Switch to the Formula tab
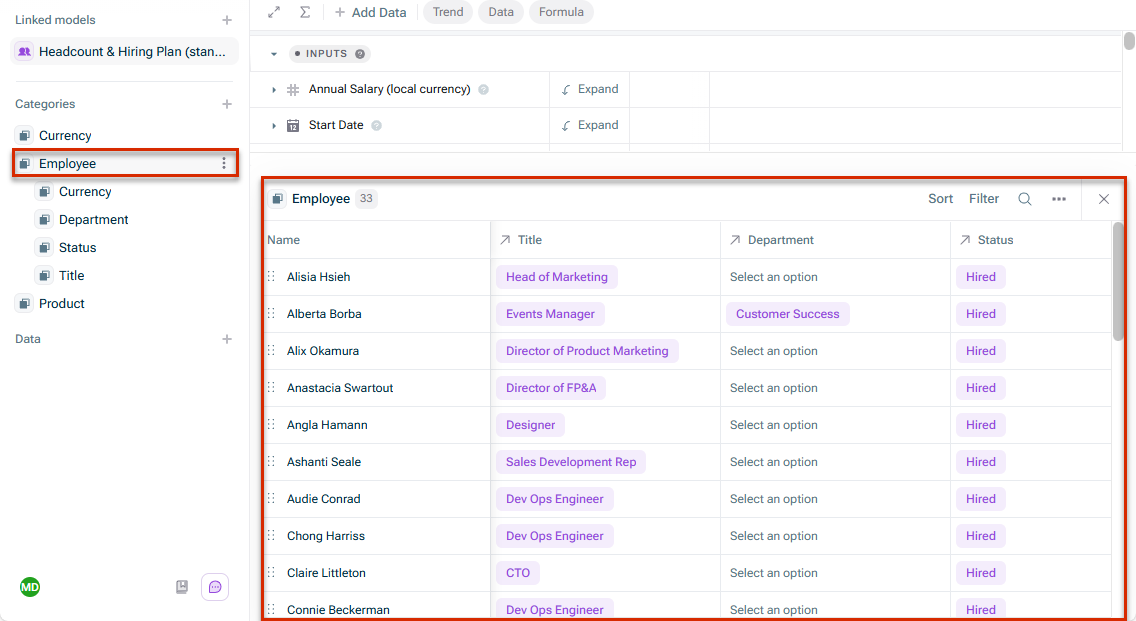 561,12
